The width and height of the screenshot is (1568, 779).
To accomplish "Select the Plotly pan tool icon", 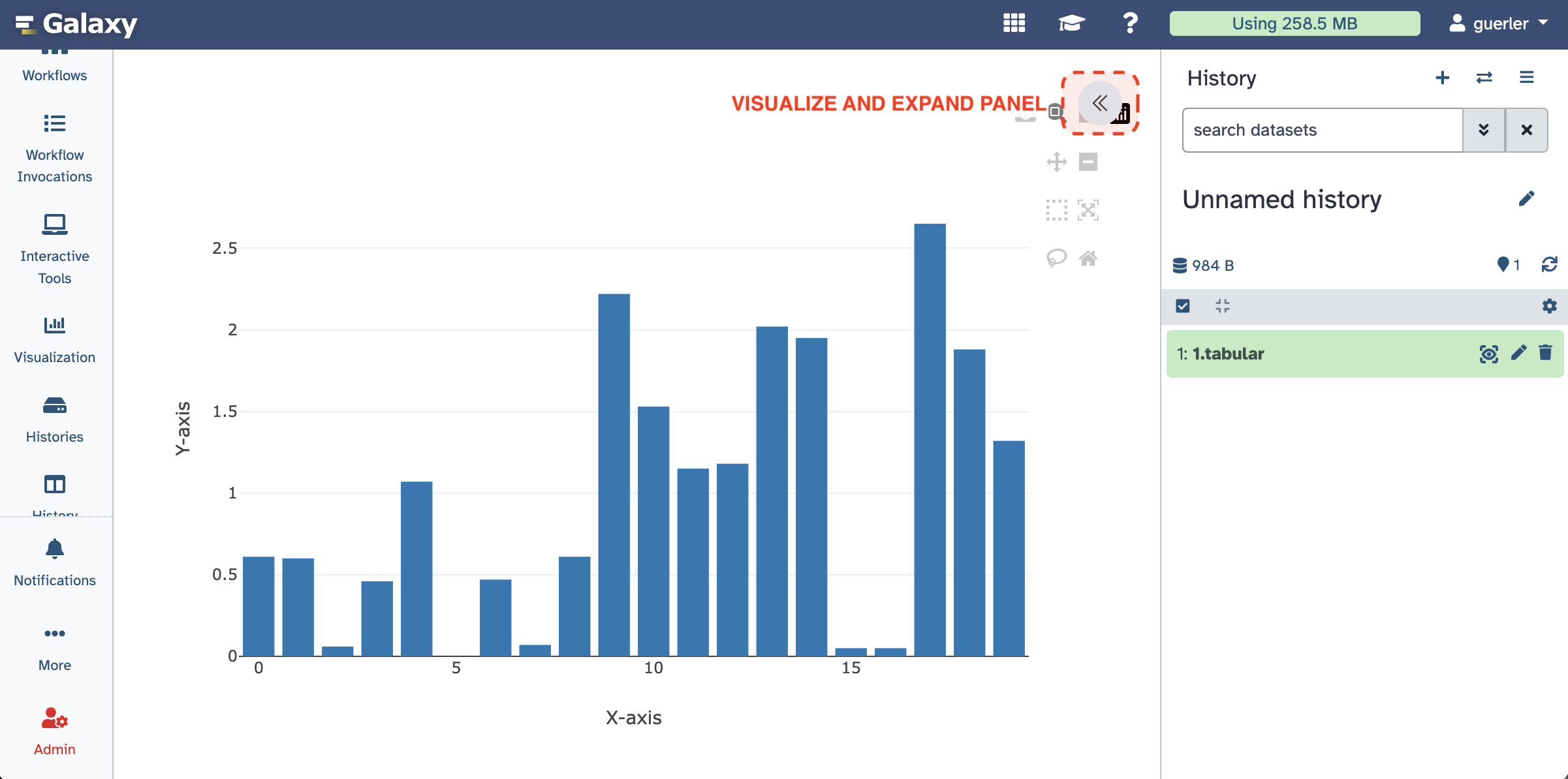I will pyautogui.click(x=1056, y=162).
